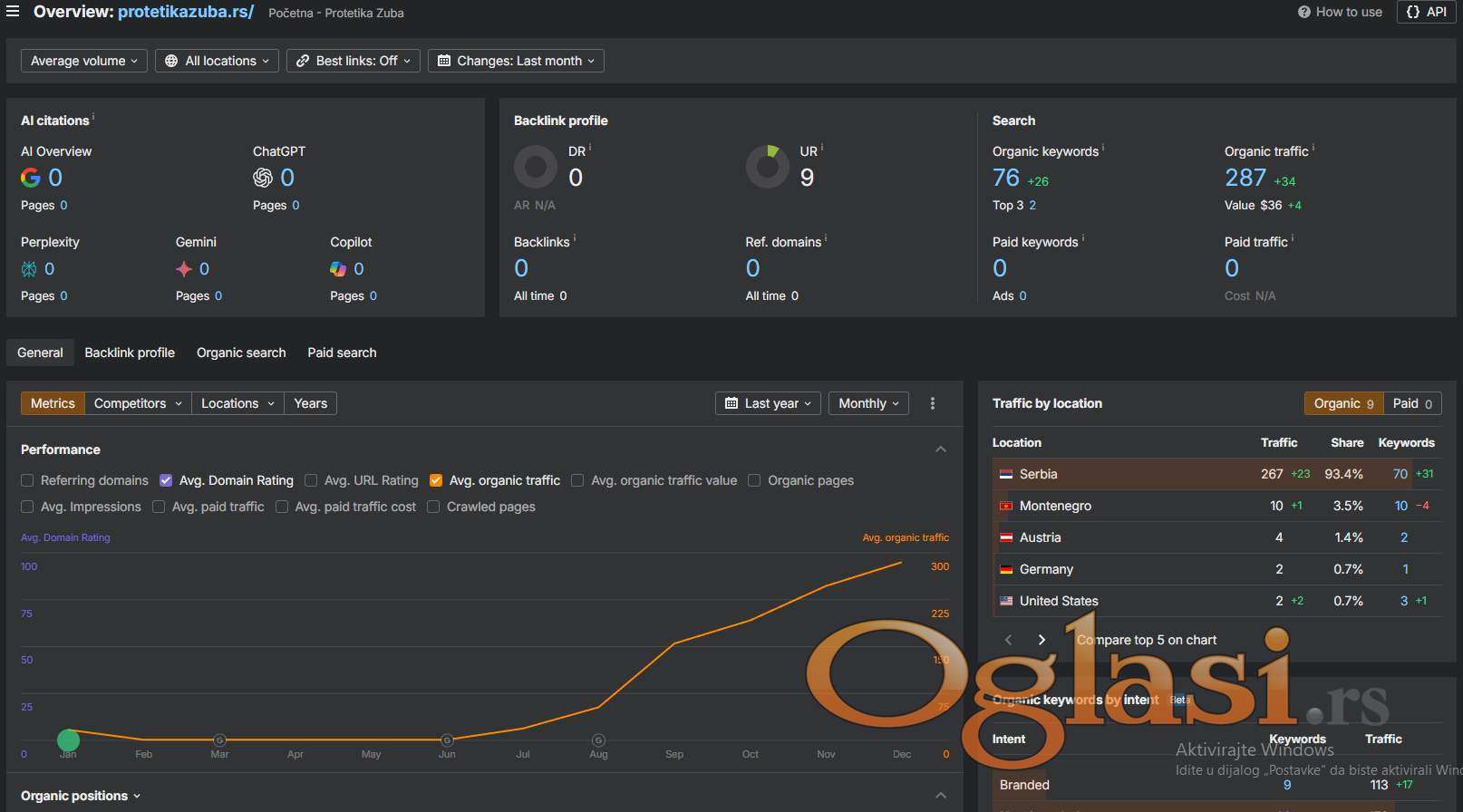This screenshot has width=1463, height=812.
Task: Click the green January marker on chart
Action: (x=68, y=740)
